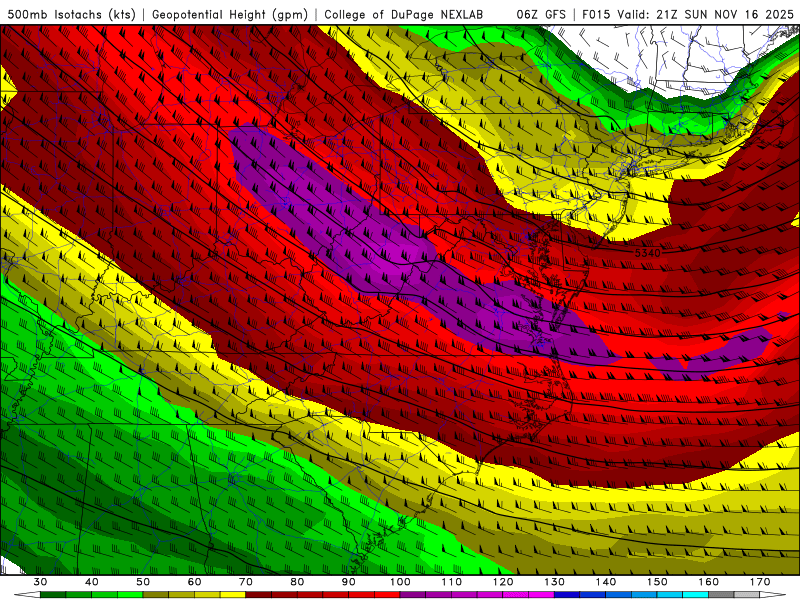
Task: Click the darkest green colorbar swatch at 30
Action: click(53, 595)
